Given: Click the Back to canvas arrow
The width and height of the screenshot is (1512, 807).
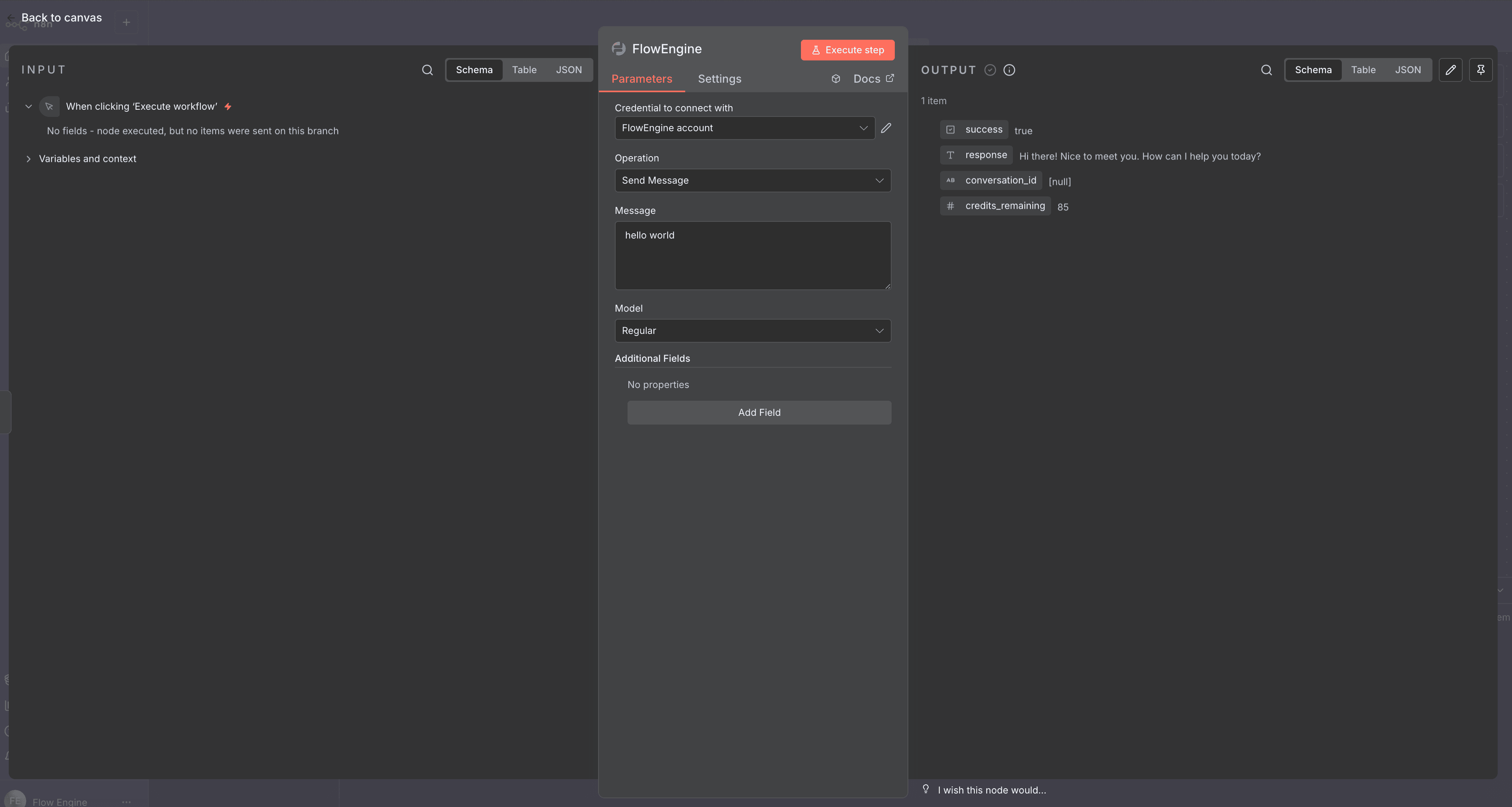Looking at the screenshot, I should click(x=11, y=17).
